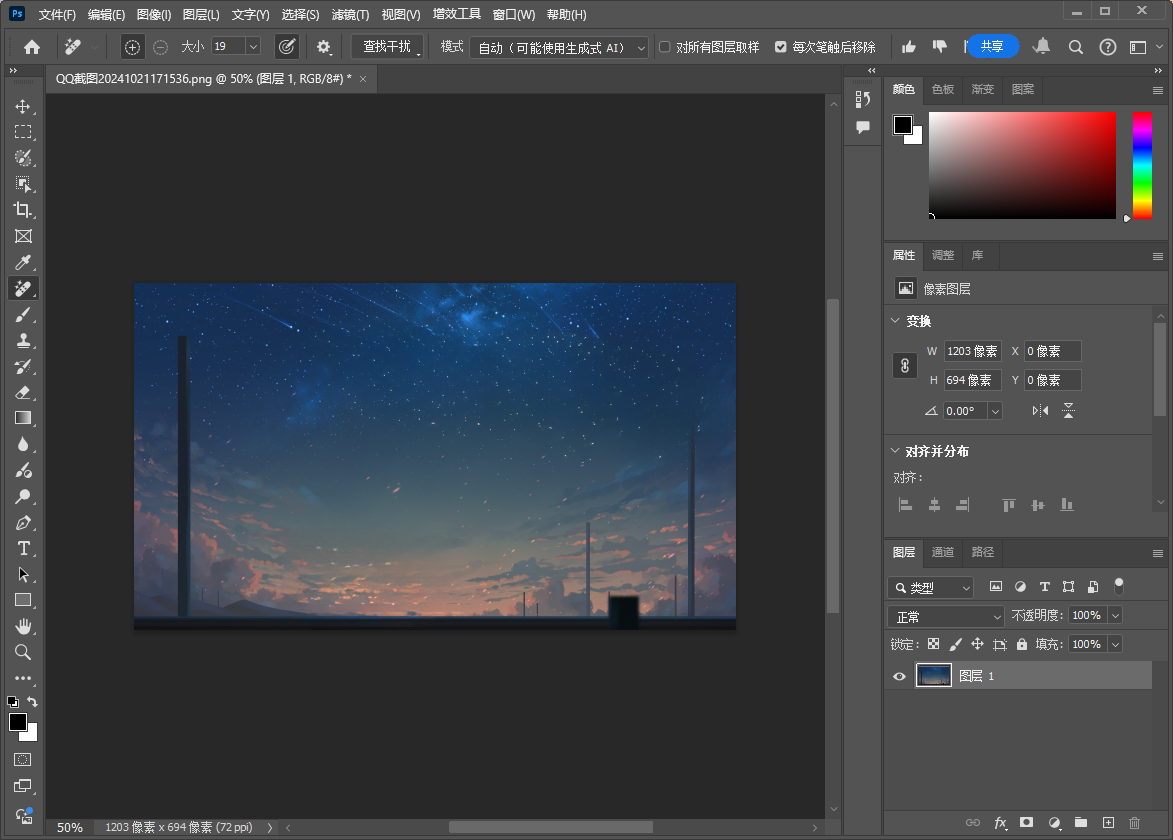Screen dimensions: 1173x840
Task: Delete layer with trash icon
Action: [x=1134, y=823]
